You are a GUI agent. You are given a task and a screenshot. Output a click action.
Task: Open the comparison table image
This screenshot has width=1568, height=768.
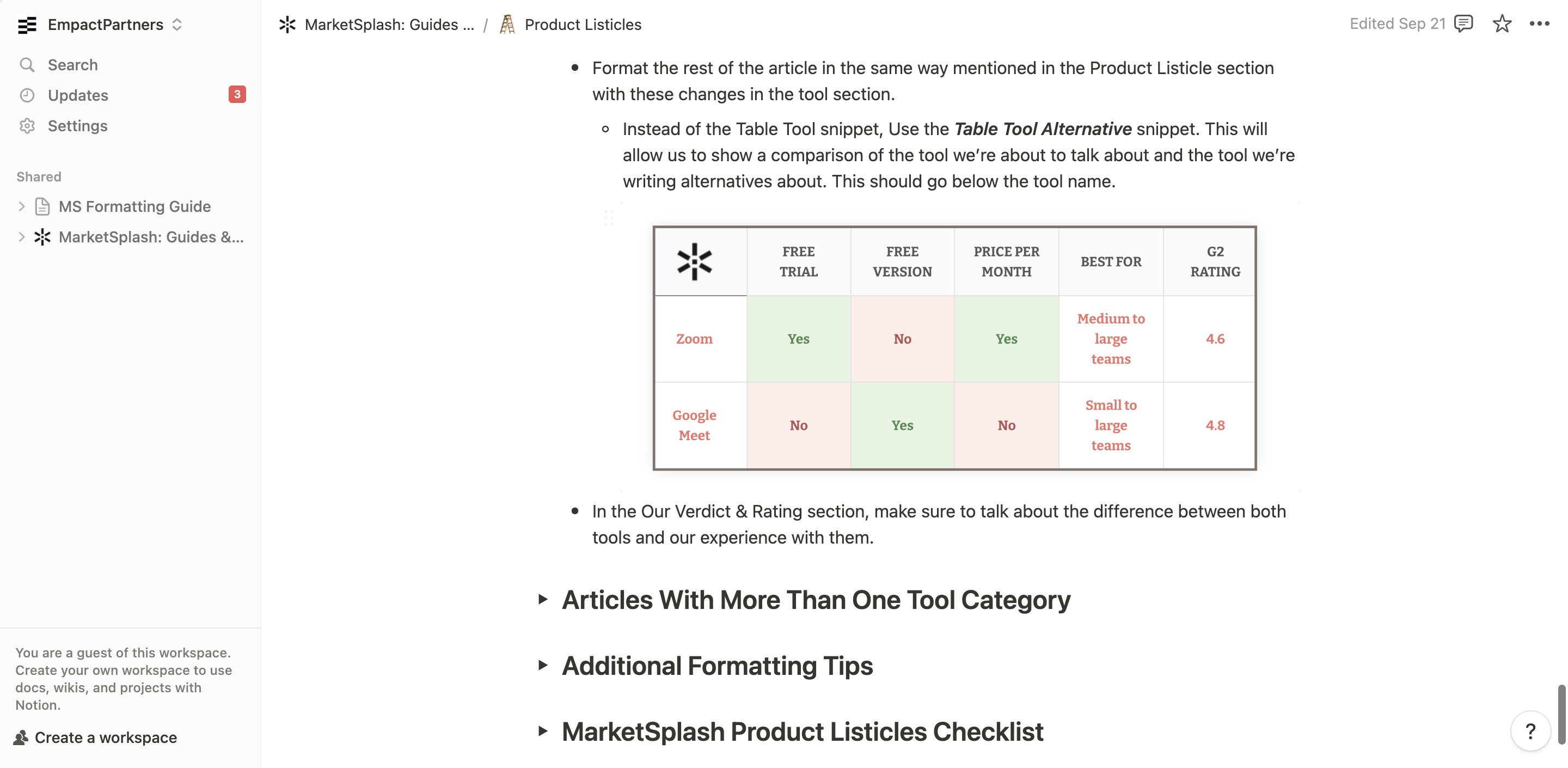954,348
